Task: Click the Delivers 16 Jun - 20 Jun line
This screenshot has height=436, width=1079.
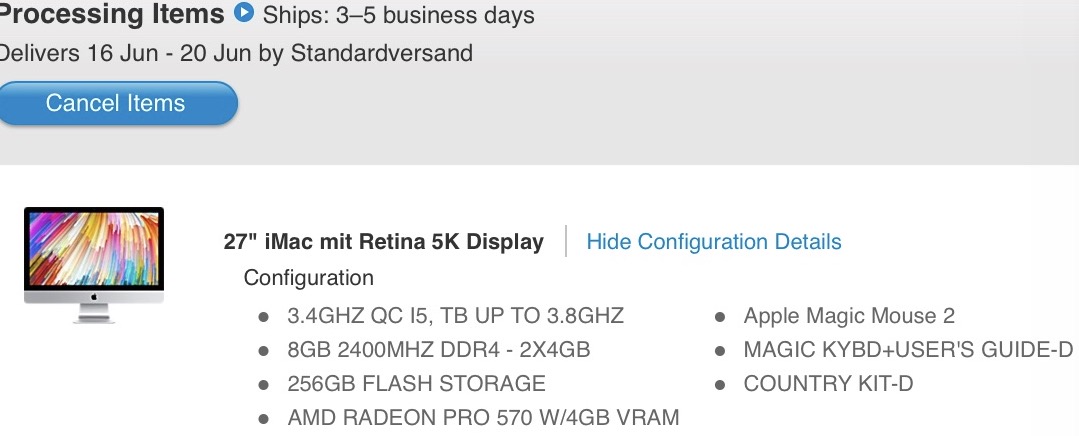Action: tap(236, 54)
